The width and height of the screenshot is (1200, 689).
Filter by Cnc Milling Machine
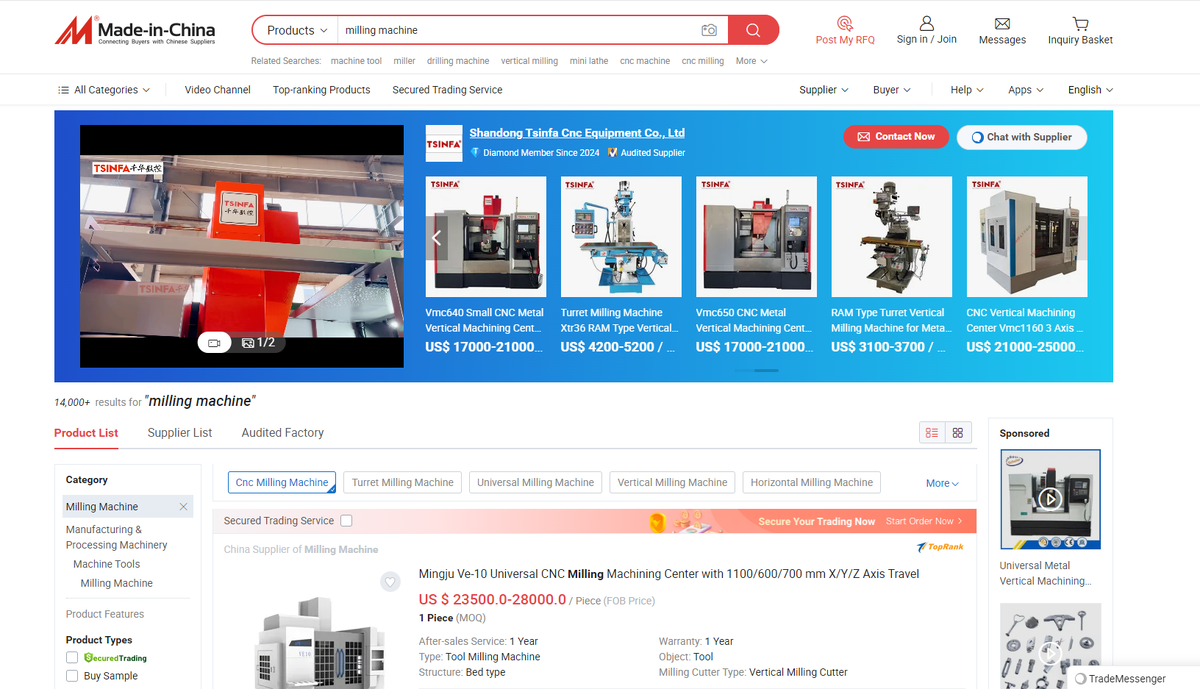tap(282, 482)
